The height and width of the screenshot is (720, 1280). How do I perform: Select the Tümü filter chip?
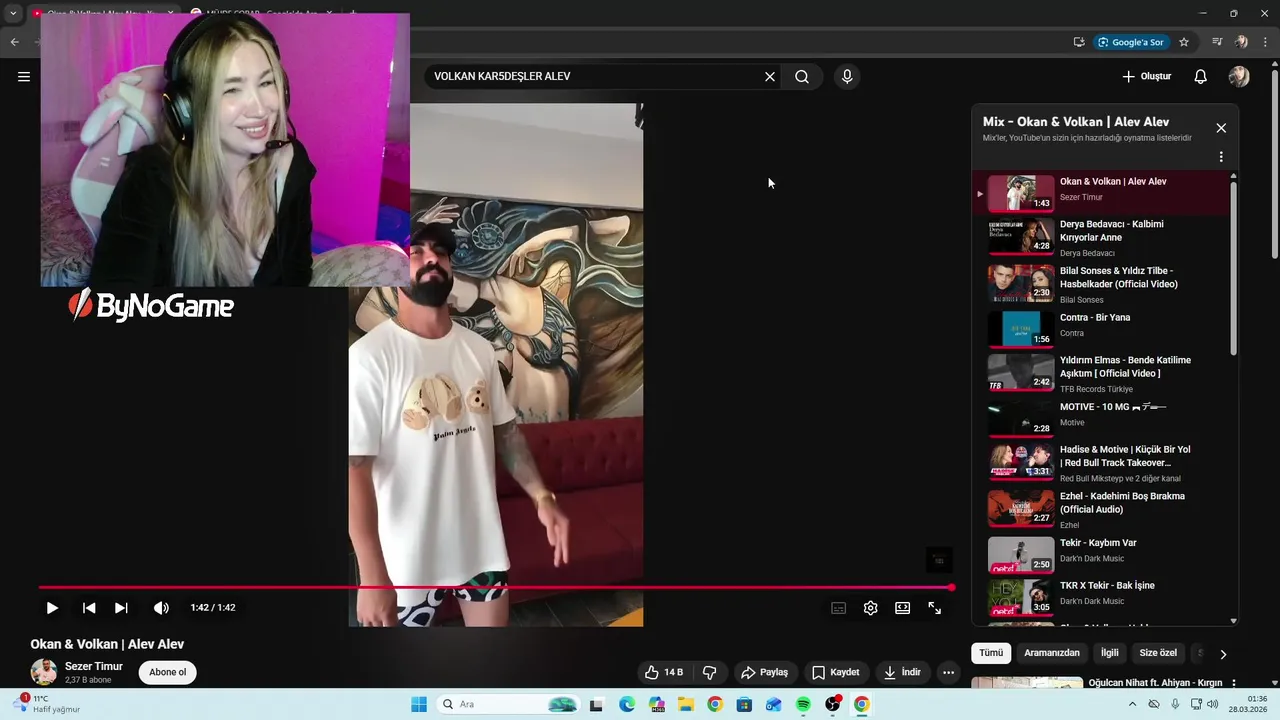pos(991,653)
